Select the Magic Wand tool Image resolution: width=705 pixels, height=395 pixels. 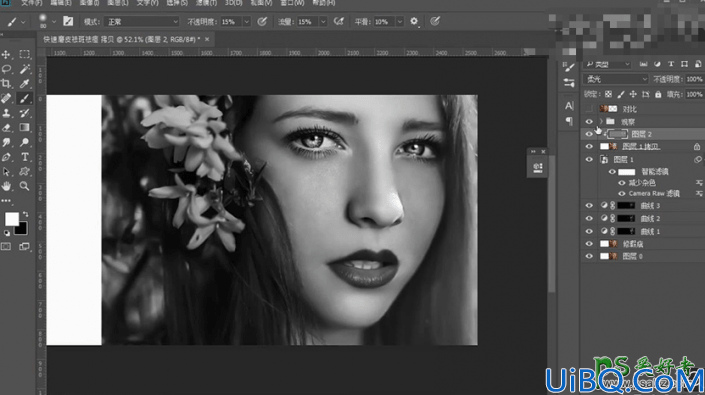pyautogui.click(x=25, y=69)
